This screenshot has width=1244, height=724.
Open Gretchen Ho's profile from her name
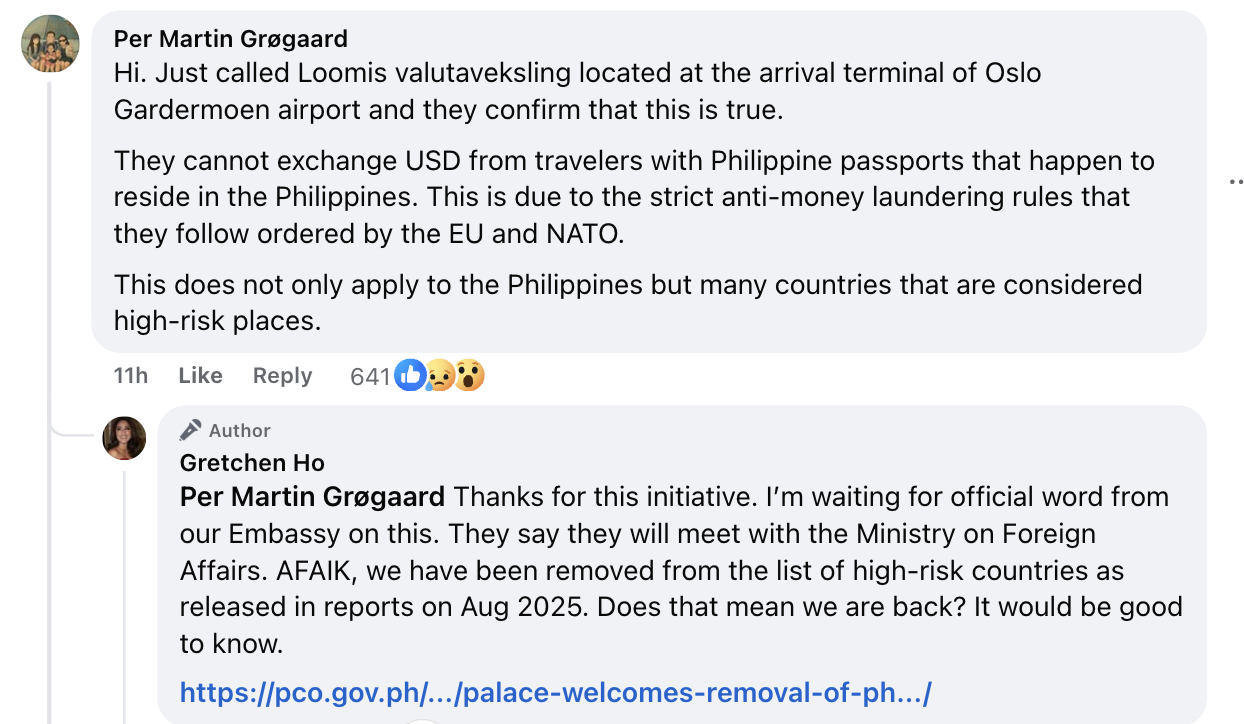(x=252, y=463)
